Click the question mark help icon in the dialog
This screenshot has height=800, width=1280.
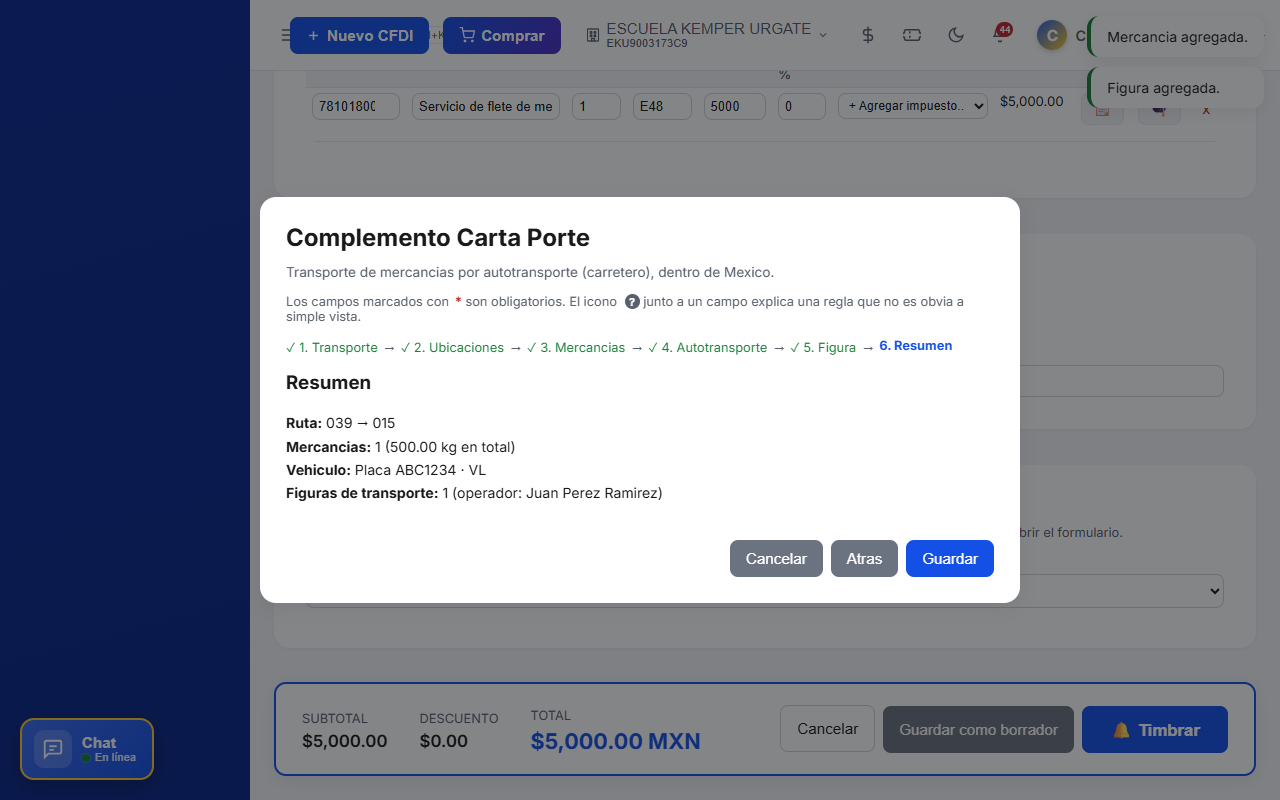[632, 301]
